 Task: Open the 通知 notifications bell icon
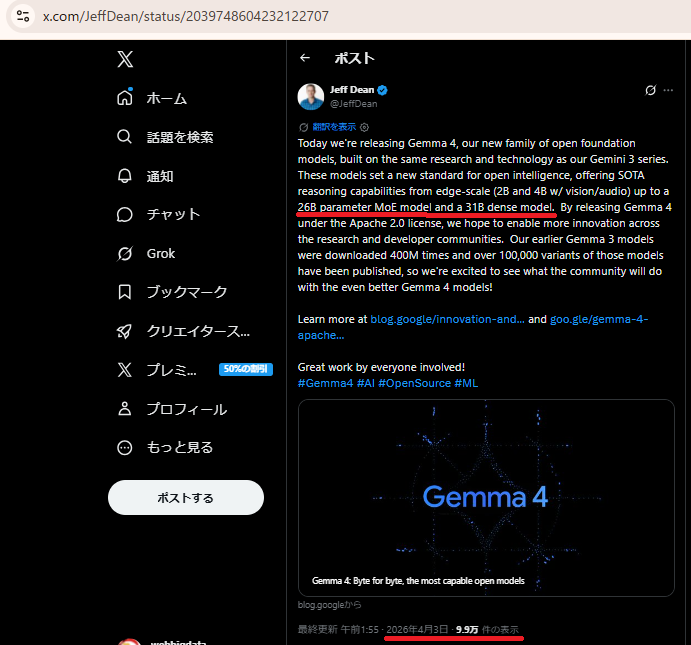(x=124, y=176)
